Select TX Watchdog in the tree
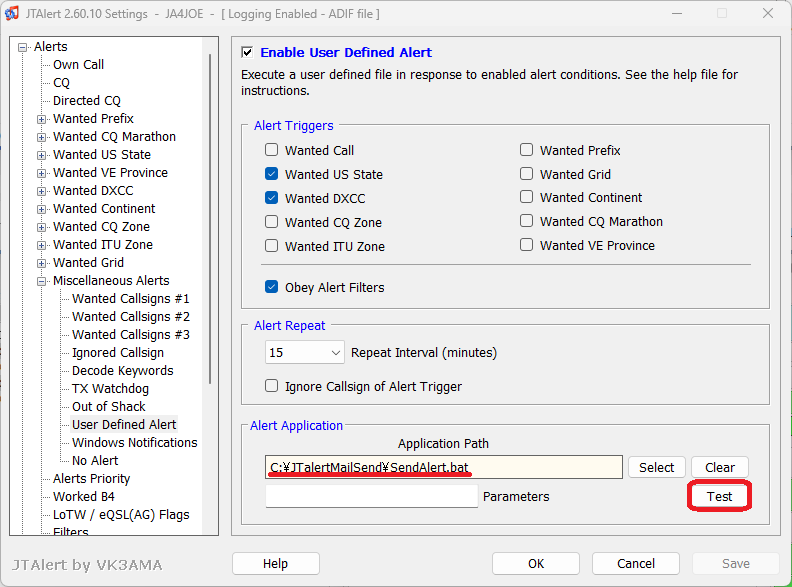This screenshot has height=587, width=792. click(110, 388)
